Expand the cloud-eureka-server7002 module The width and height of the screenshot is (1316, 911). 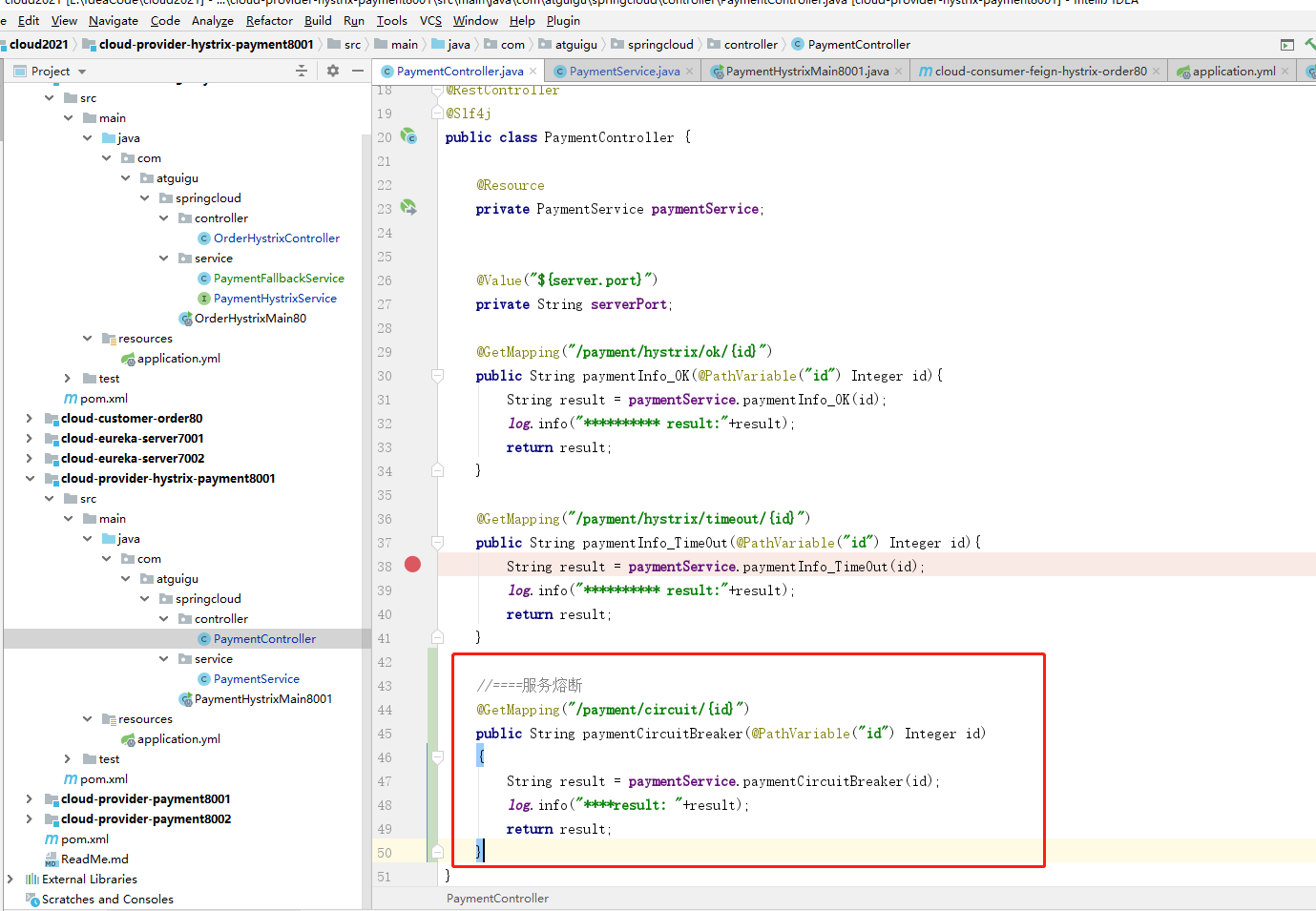[x=30, y=459]
